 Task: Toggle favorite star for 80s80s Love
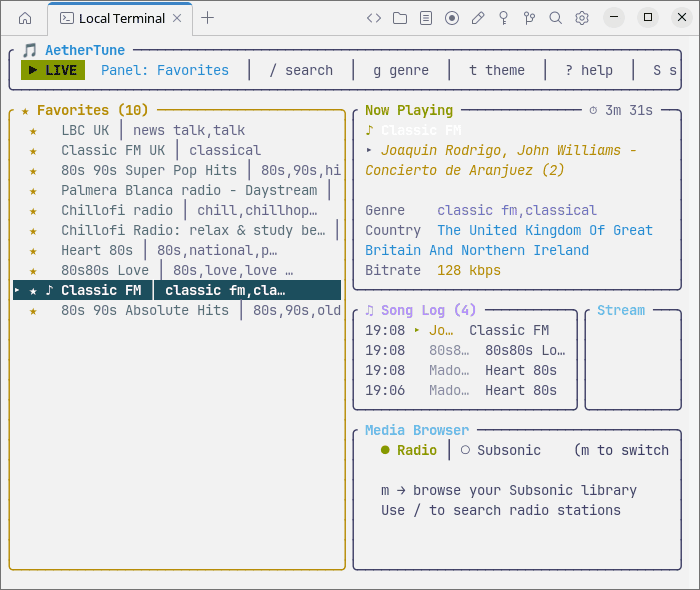(33, 271)
